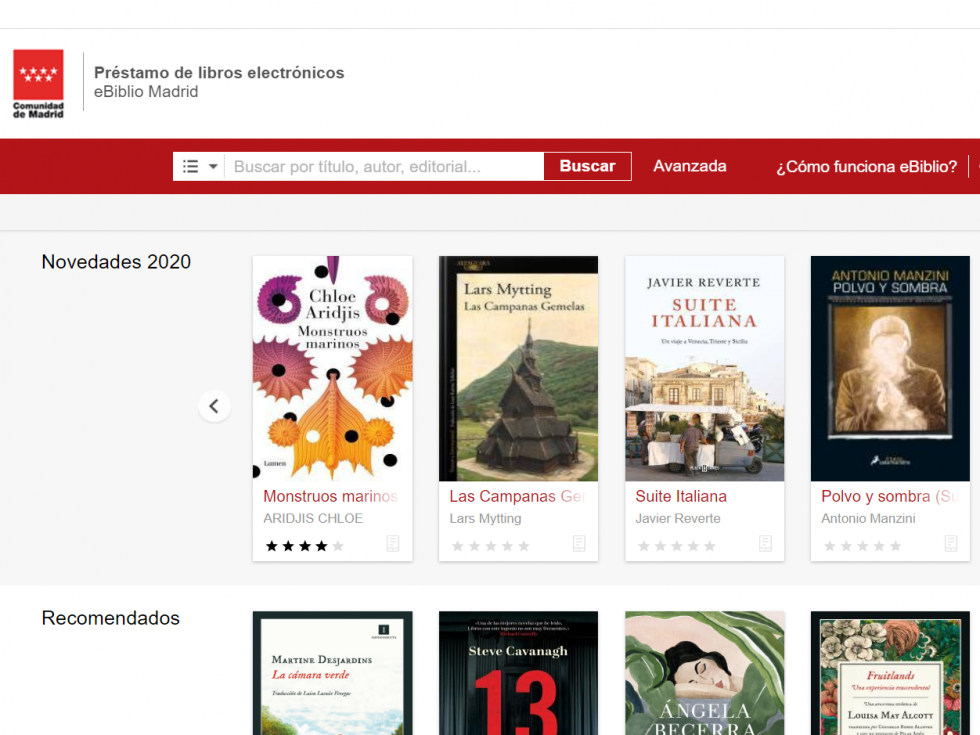This screenshot has width=980, height=735.
Task: Click the search input field
Action: [384, 166]
